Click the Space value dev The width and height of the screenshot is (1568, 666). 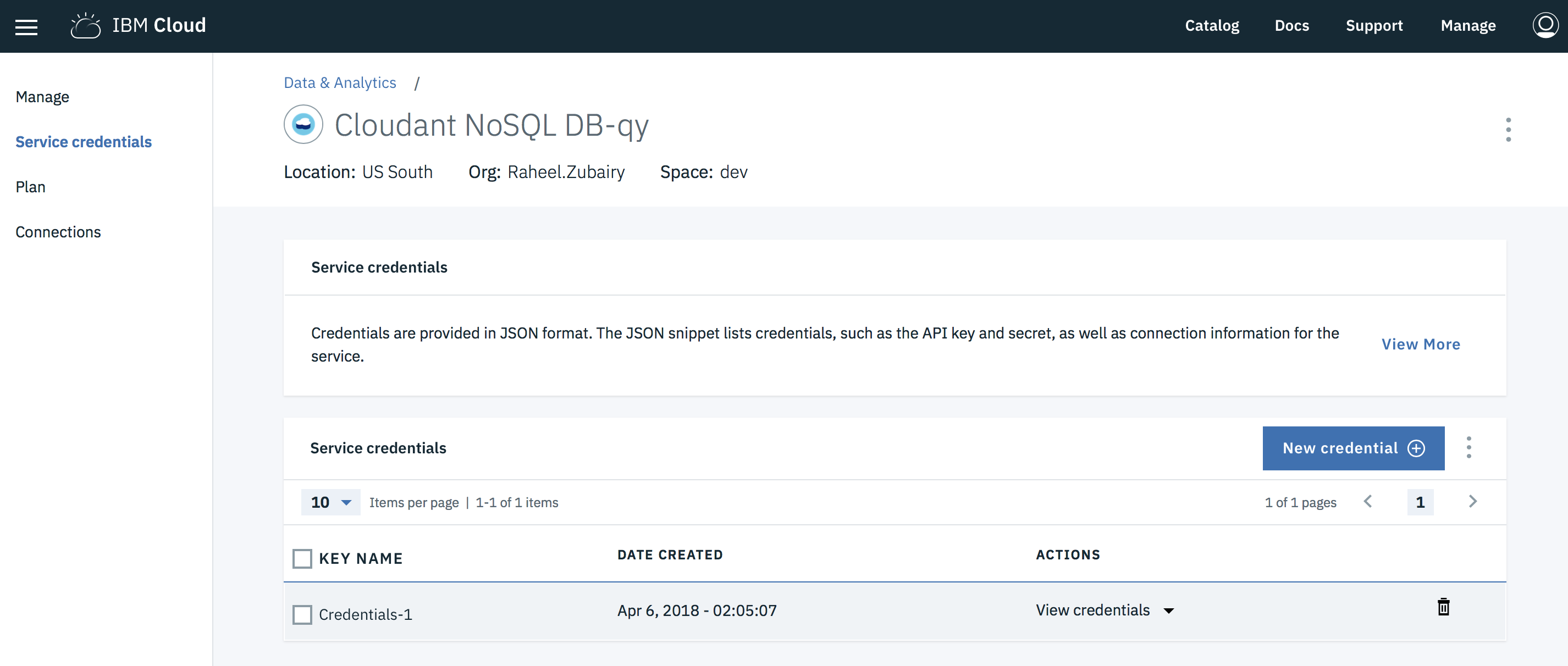[x=733, y=172]
